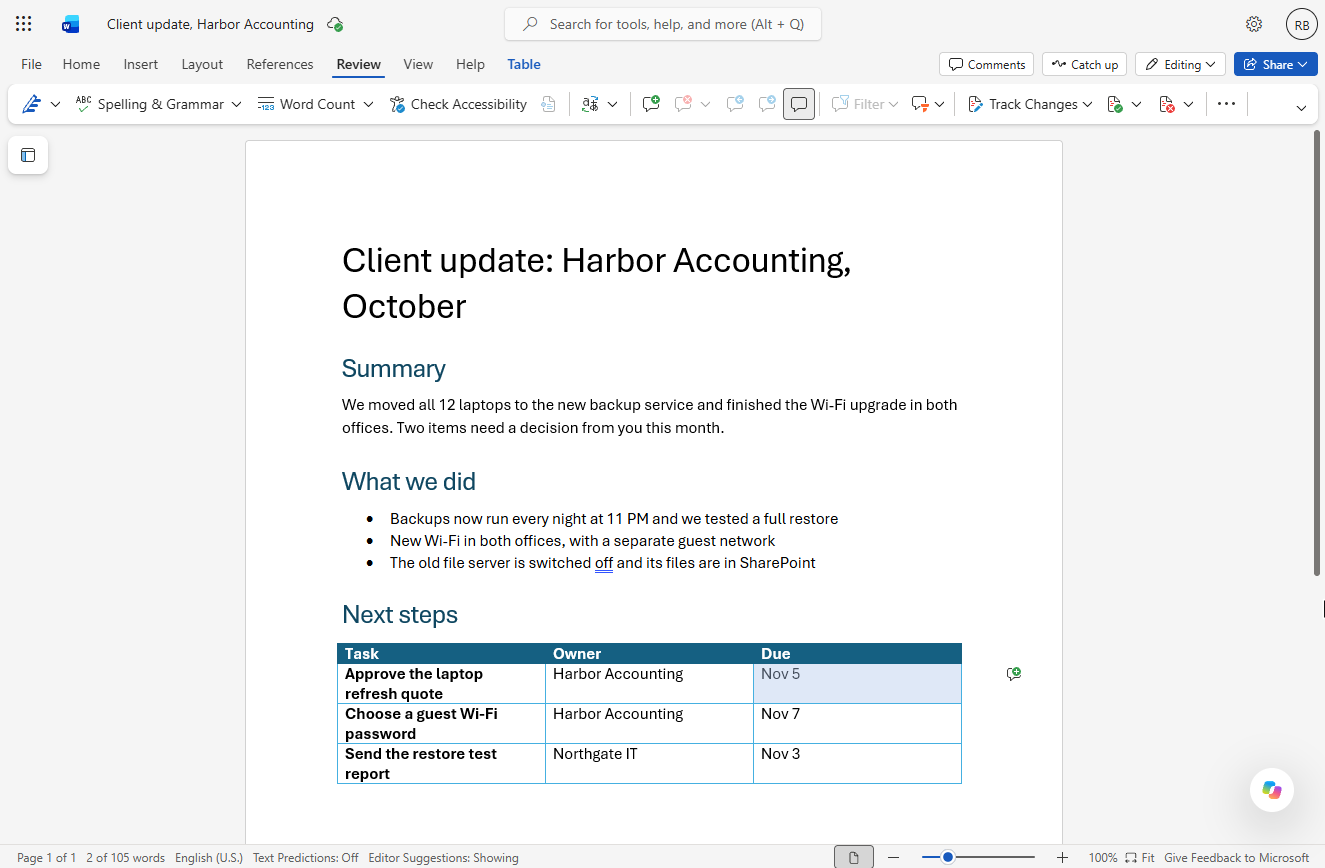Switch to the Home tab

[81, 64]
